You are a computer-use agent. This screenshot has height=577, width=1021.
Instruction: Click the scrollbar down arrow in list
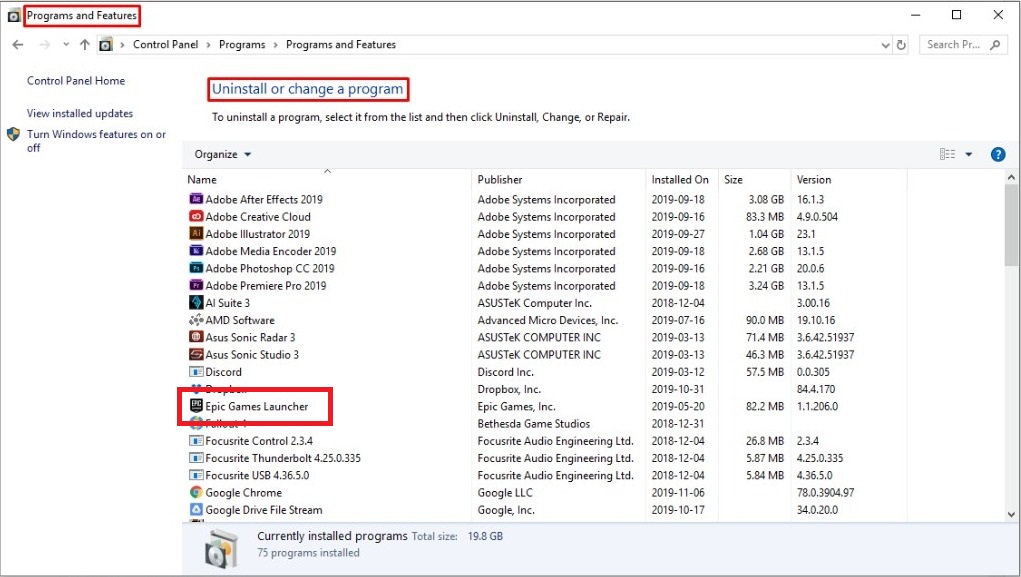1011,513
